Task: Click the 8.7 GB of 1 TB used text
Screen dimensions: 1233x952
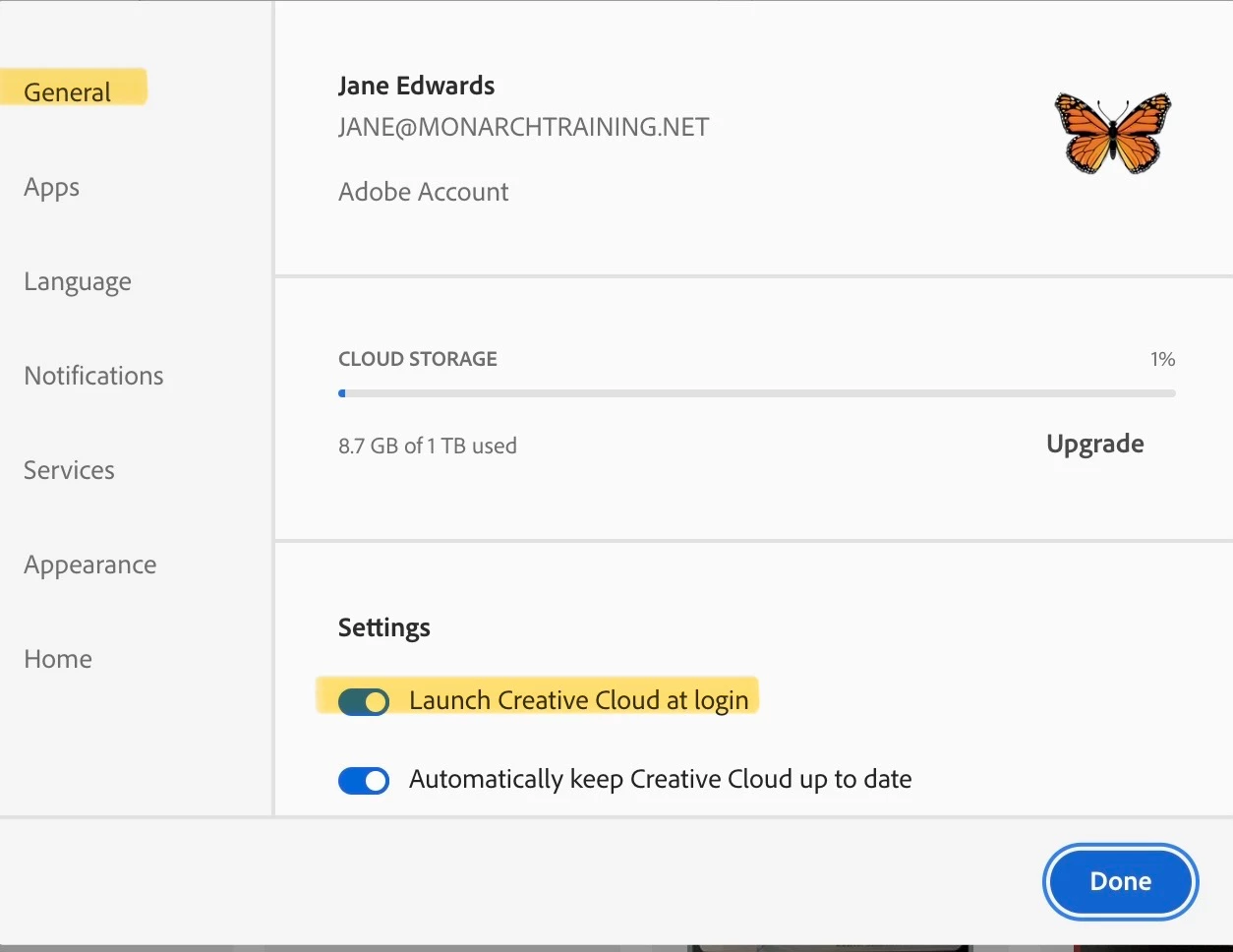Action: coord(428,446)
